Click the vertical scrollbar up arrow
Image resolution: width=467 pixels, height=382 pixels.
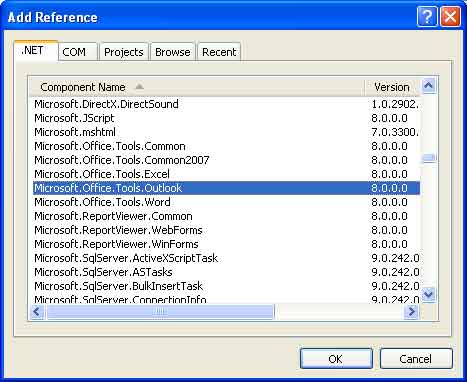[x=429, y=86]
